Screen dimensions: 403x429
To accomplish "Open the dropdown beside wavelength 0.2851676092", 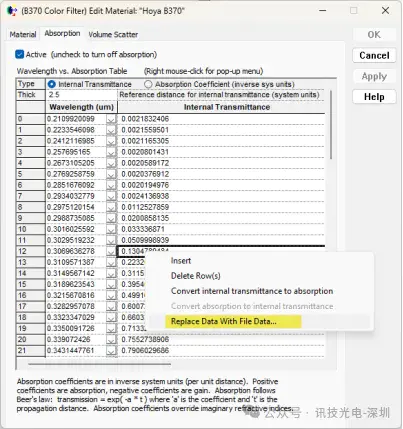I will click(112, 185).
